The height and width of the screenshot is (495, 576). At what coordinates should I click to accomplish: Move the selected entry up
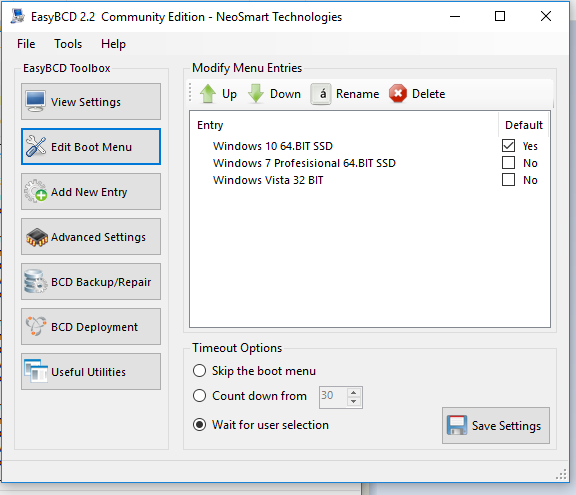[218, 94]
